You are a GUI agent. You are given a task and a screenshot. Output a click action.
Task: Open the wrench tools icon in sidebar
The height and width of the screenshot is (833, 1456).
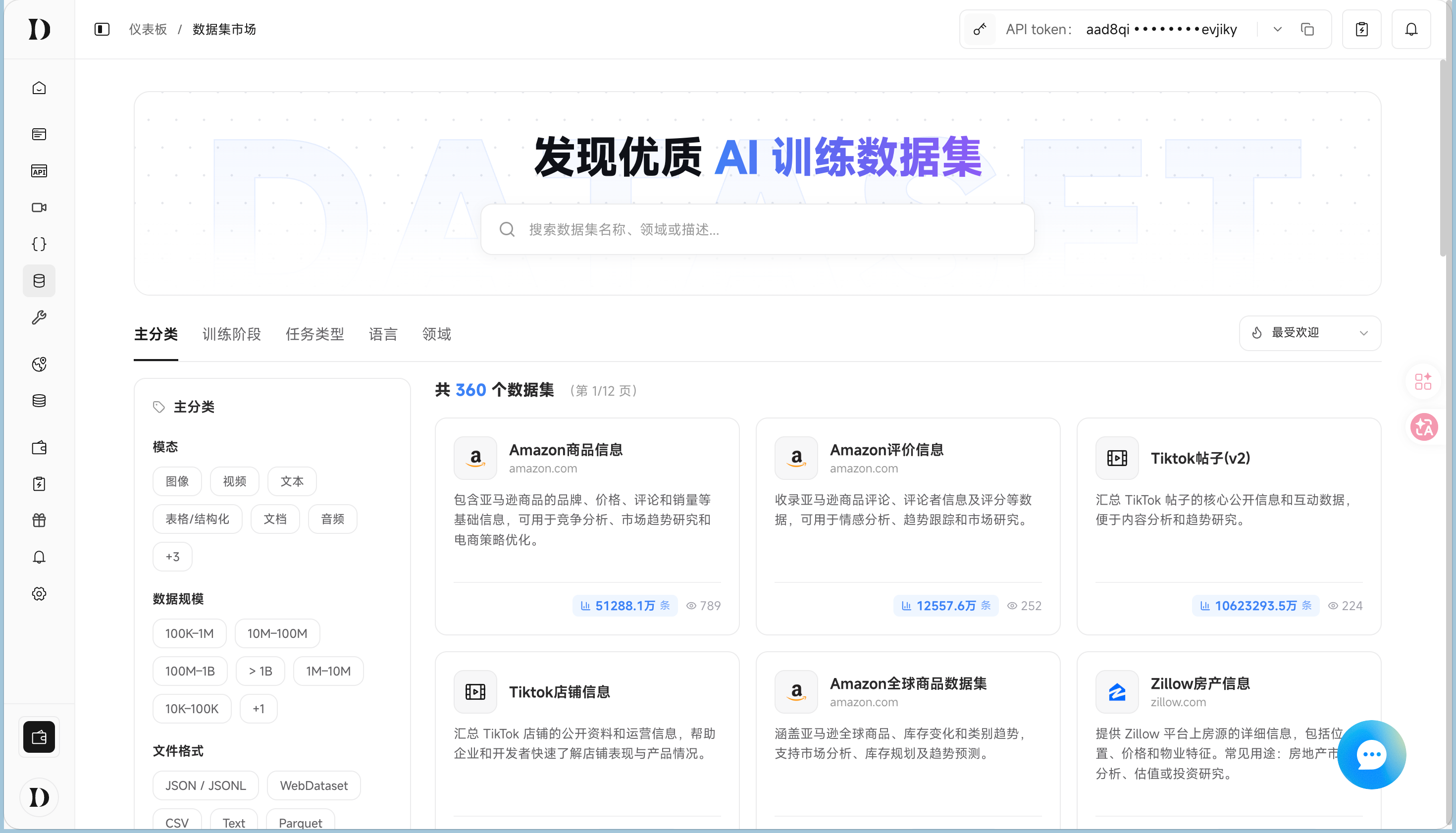pos(39,317)
